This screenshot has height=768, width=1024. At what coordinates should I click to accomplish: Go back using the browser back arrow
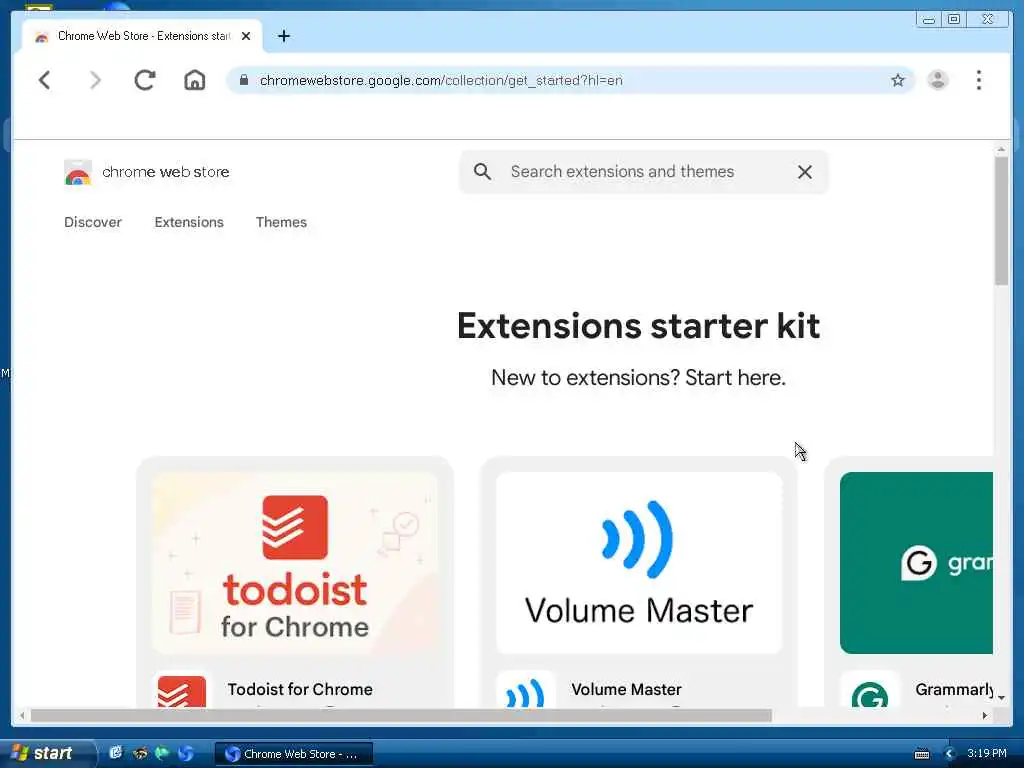[x=44, y=80]
